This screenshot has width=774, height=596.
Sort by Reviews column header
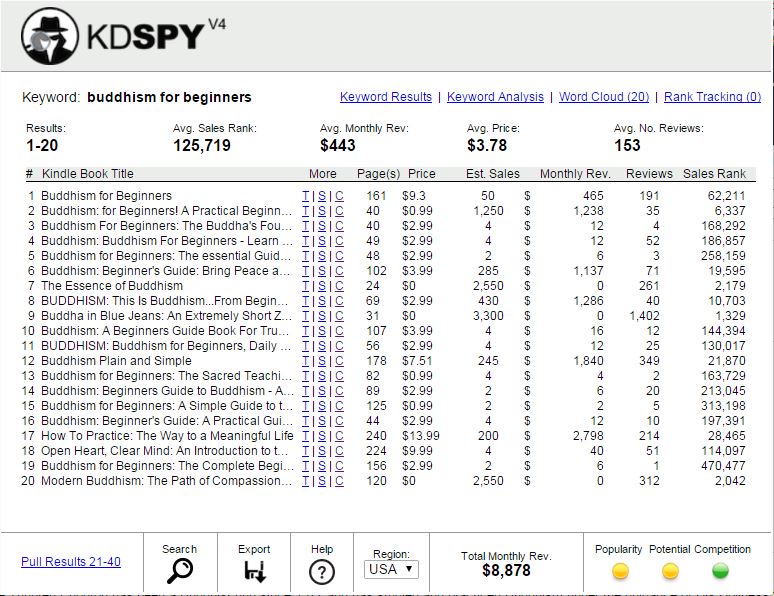649,174
